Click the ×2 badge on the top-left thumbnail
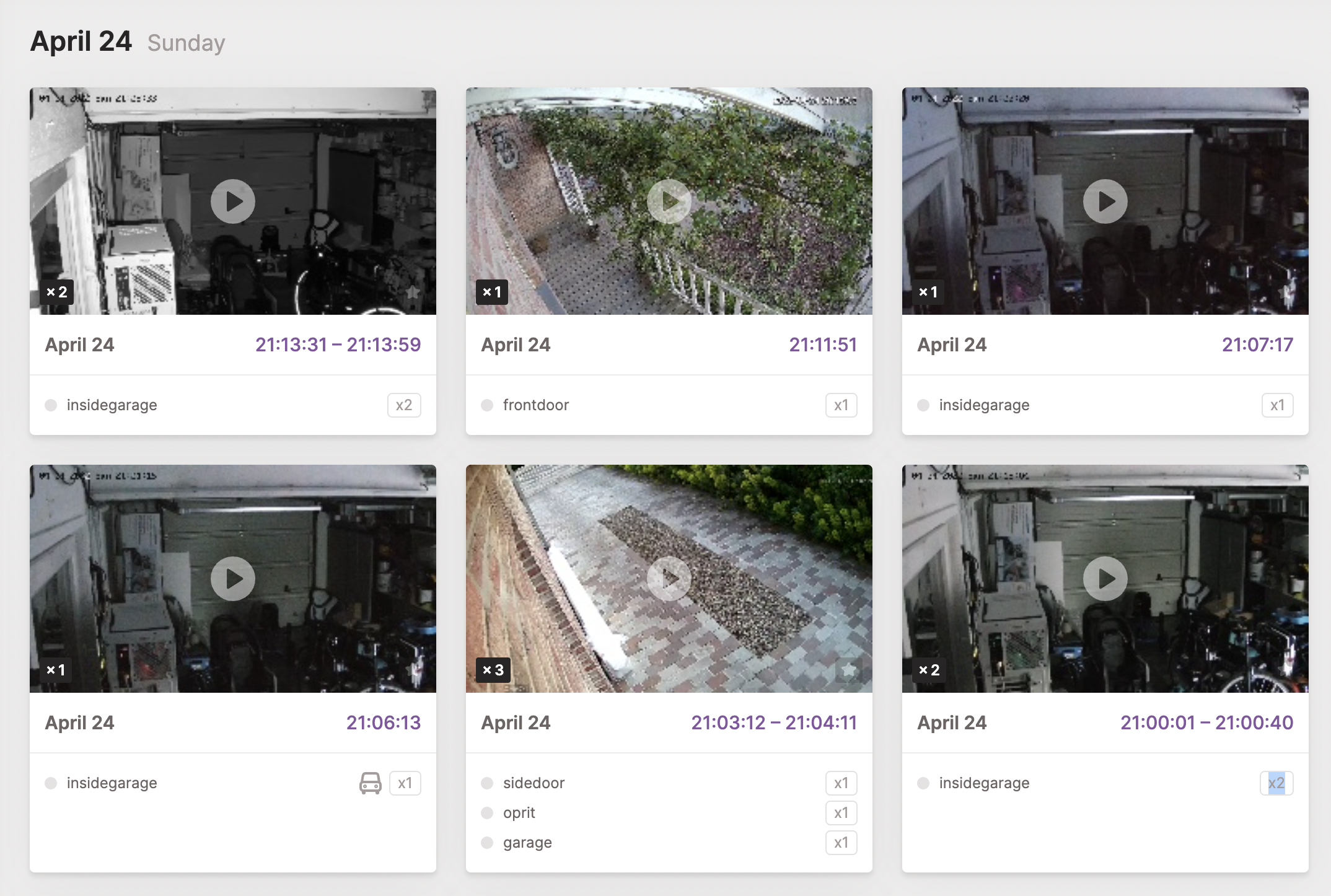1331x896 pixels. pos(57,292)
